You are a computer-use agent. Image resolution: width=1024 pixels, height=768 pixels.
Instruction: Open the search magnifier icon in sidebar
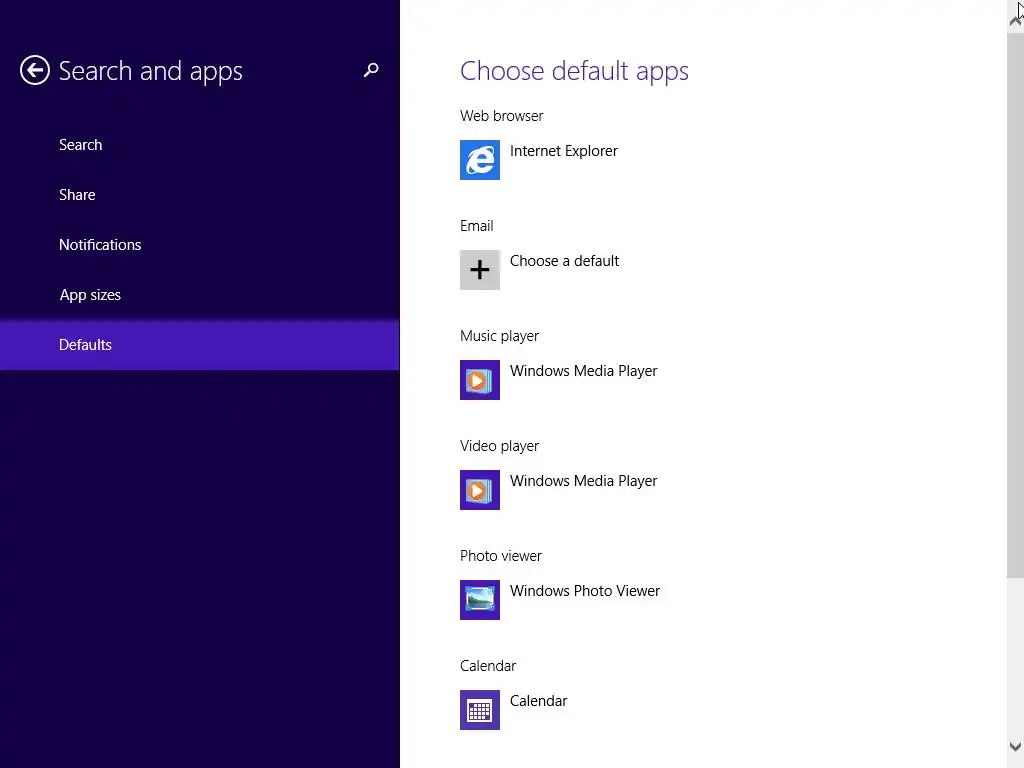pyautogui.click(x=371, y=70)
